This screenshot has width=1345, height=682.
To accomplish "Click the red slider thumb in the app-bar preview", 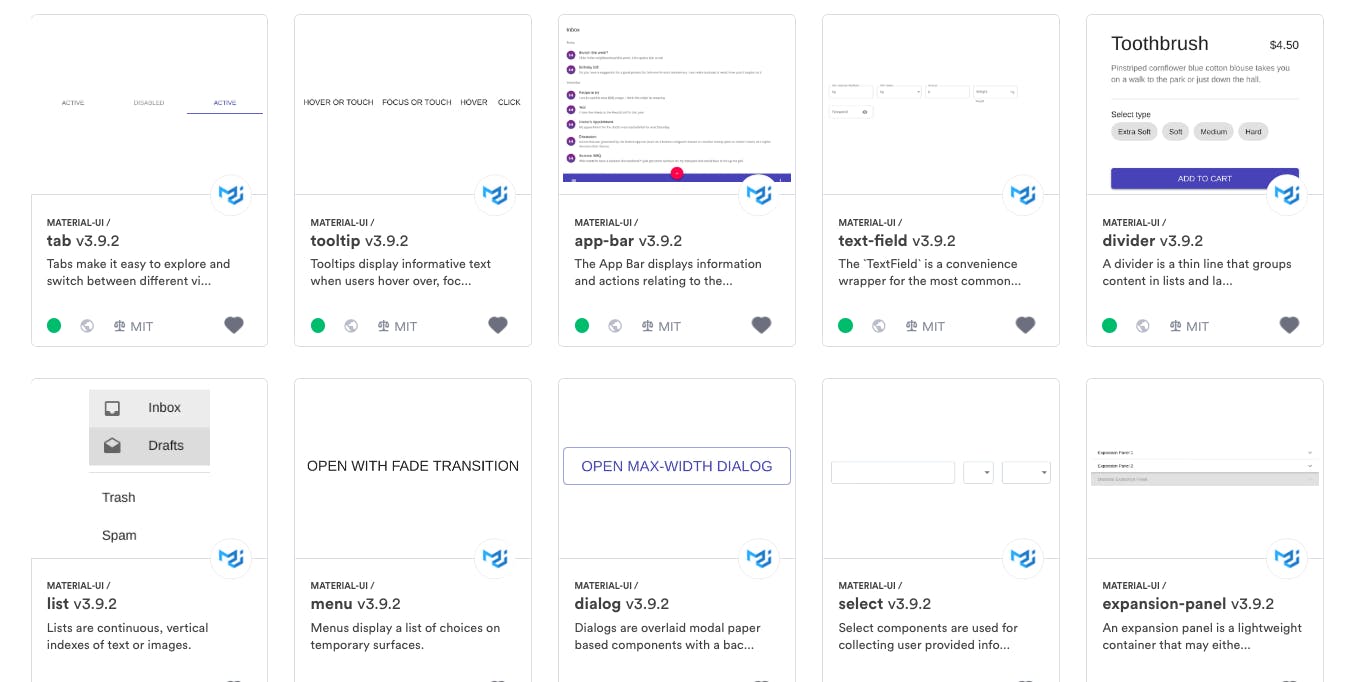I will 677,173.
